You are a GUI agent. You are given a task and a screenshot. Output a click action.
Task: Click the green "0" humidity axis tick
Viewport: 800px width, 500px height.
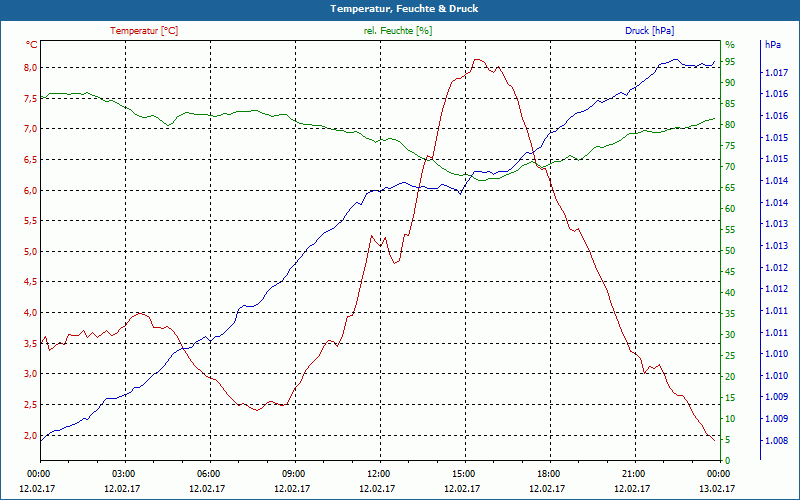pyautogui.click(x=728, y=461)
